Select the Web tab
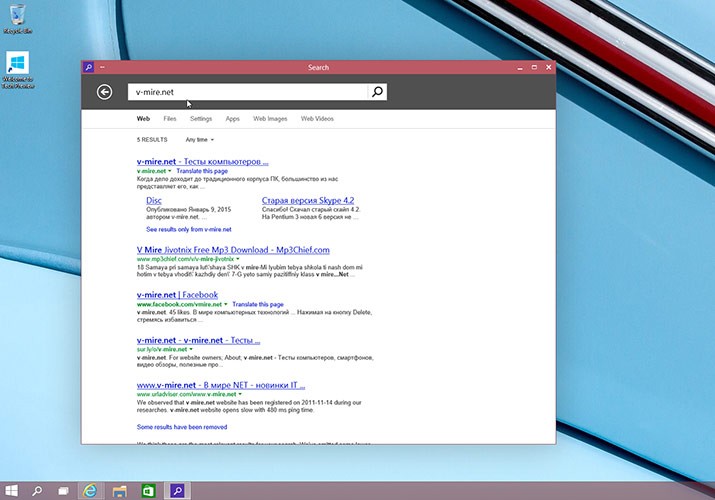715x500 pixels. [143, 119]
